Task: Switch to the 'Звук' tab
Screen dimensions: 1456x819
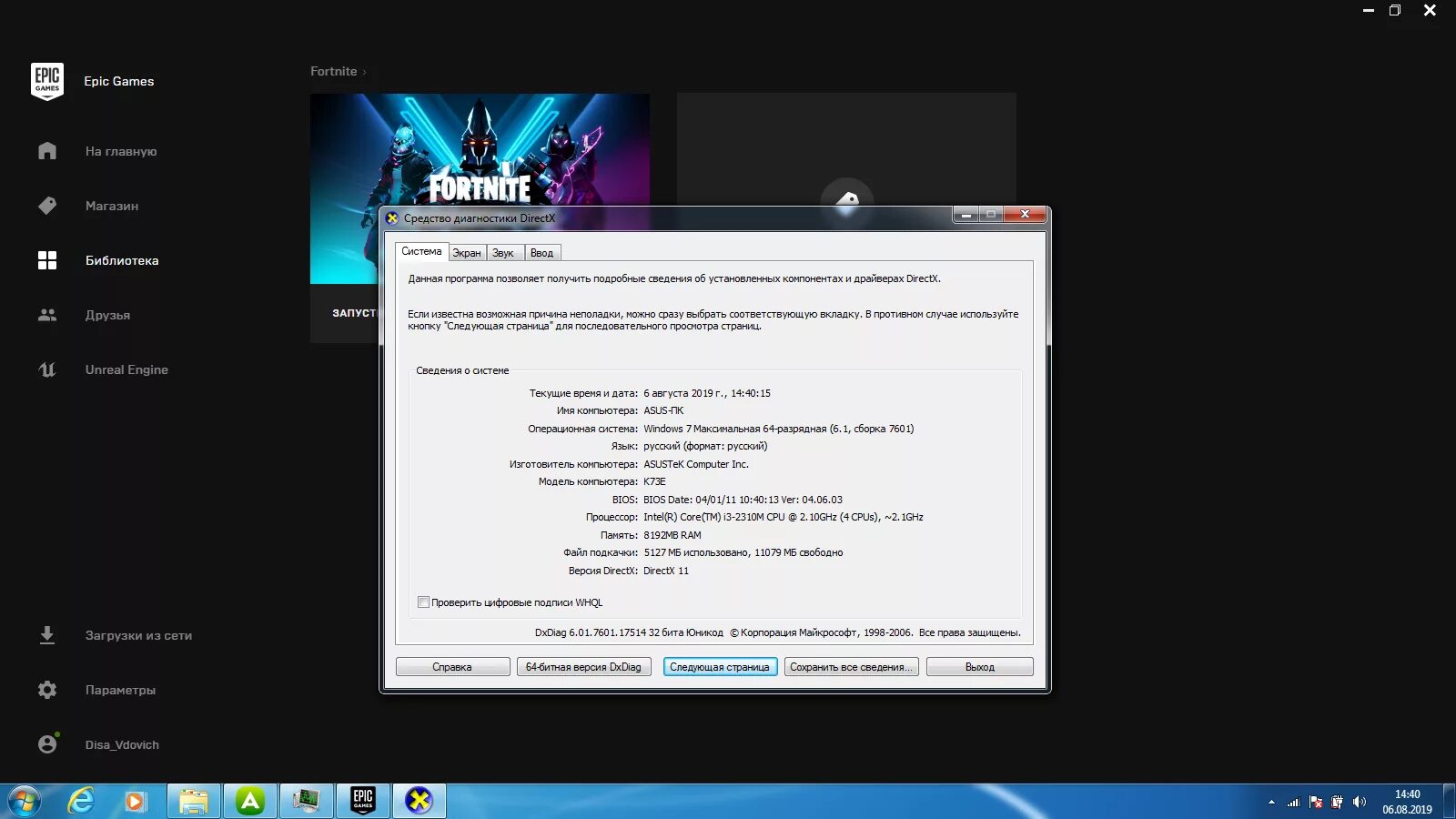Action: [x=503, y=253]
